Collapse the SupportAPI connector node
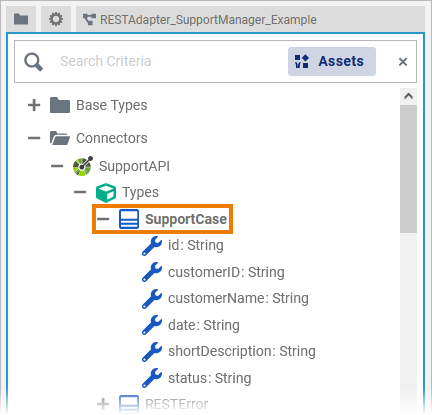 coord(57,166)
